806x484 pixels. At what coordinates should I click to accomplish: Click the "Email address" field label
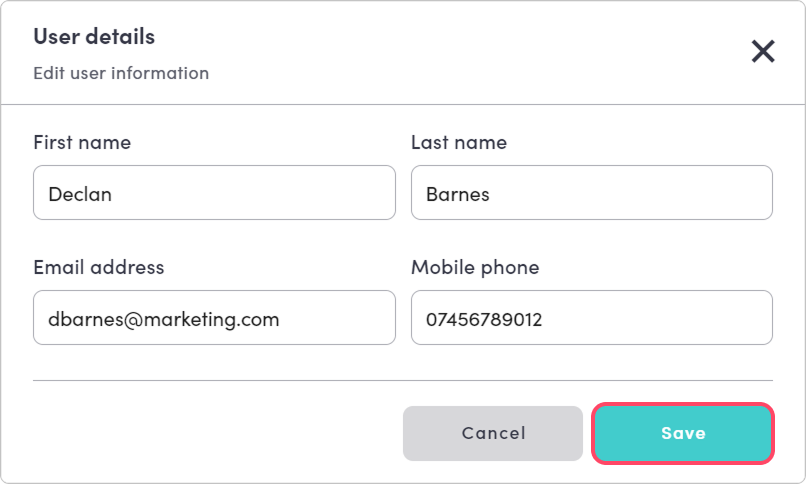99,268
